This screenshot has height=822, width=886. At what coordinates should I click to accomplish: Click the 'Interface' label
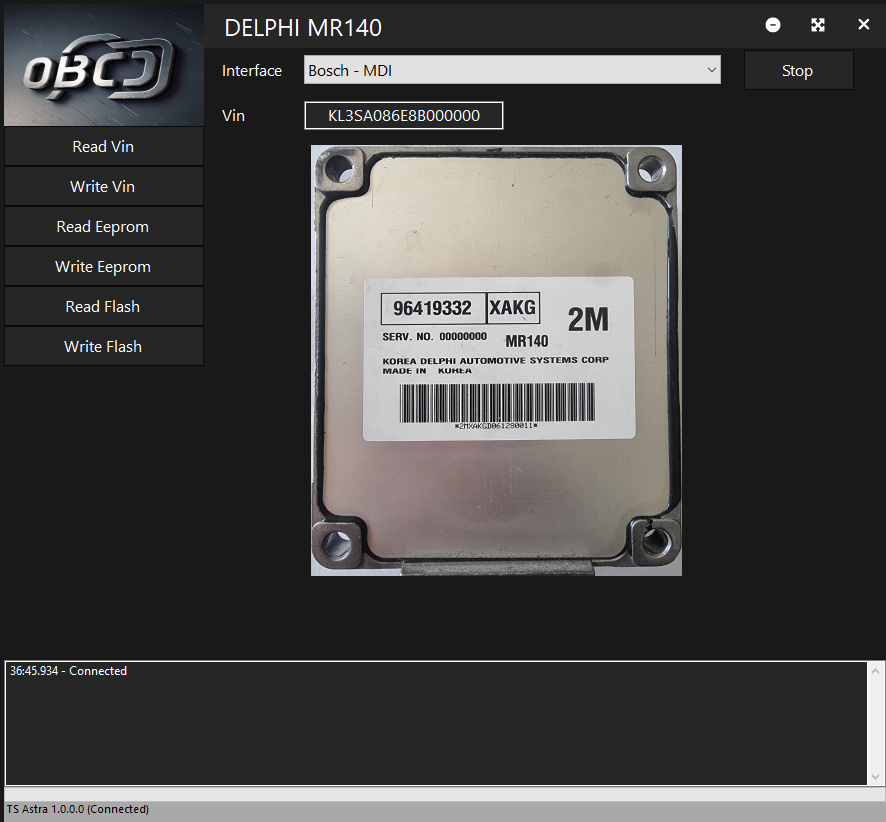(251, 71)
